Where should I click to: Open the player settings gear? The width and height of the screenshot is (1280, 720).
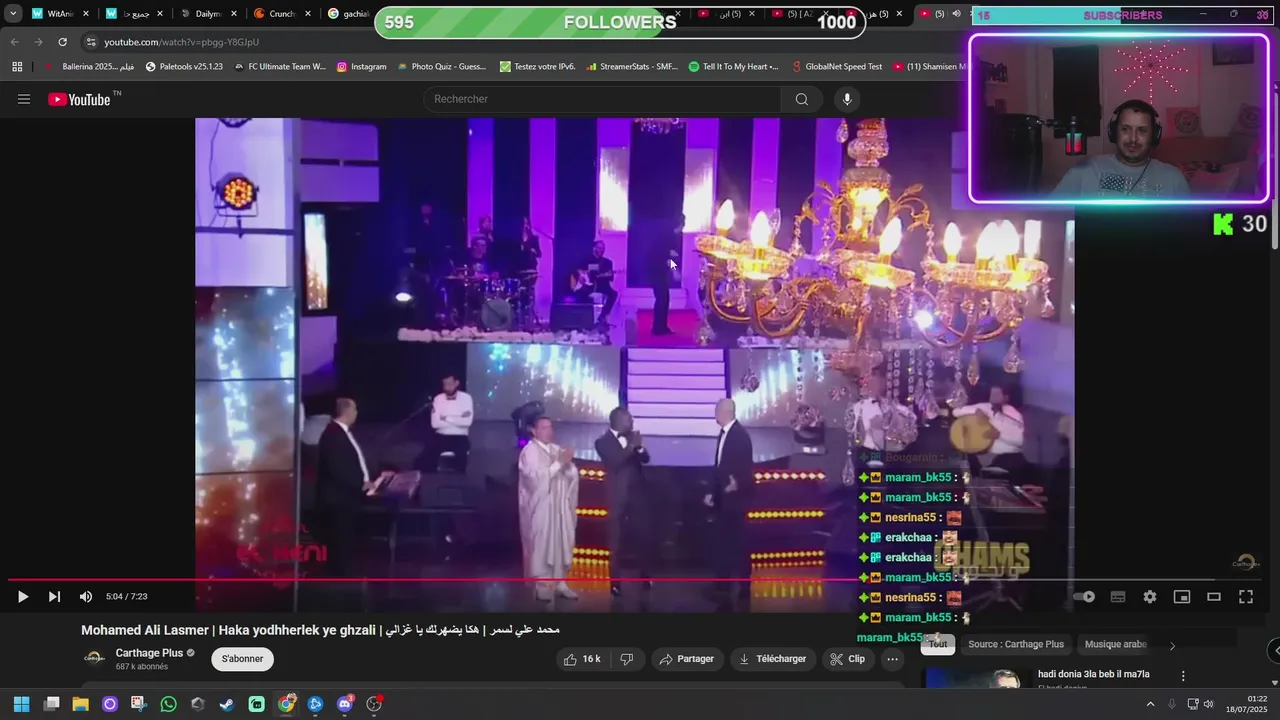1150,597
